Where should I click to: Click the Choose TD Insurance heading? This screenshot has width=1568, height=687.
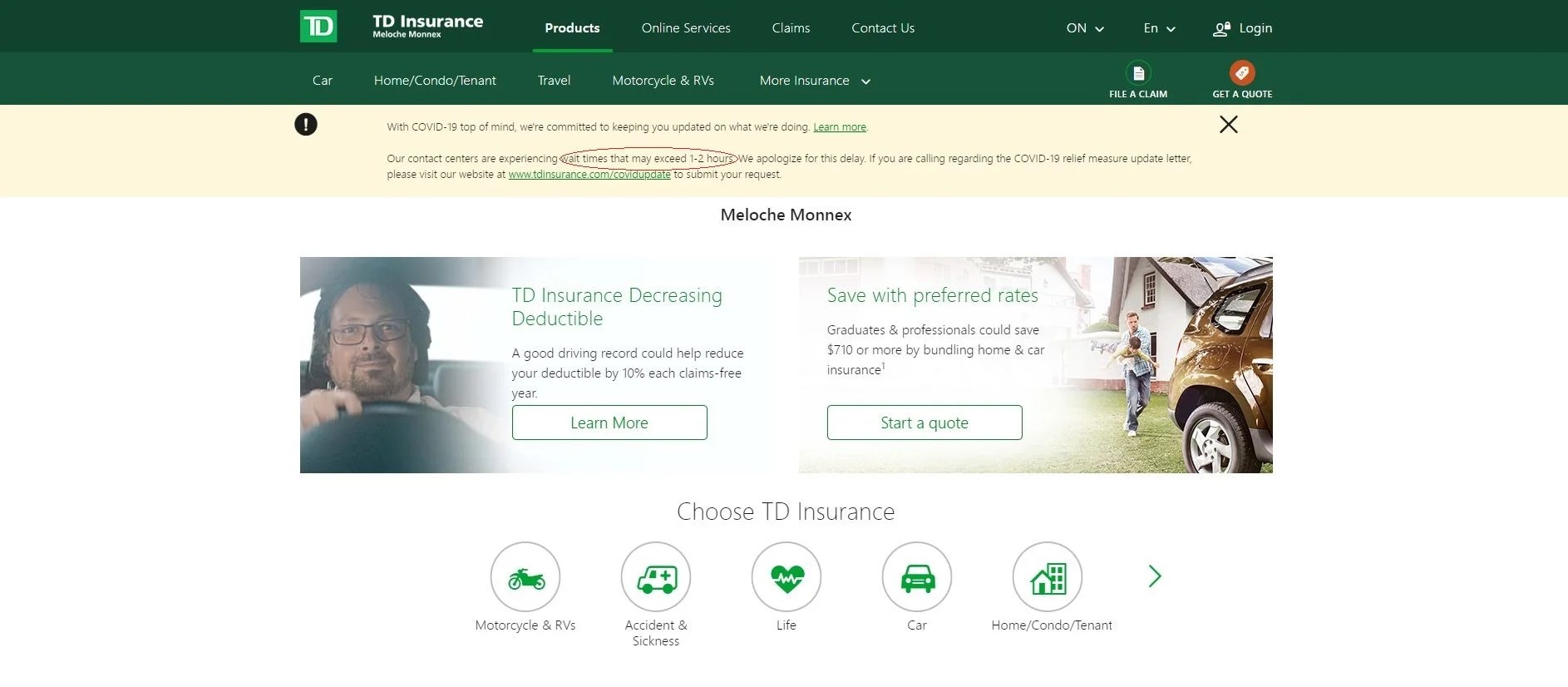786,512
